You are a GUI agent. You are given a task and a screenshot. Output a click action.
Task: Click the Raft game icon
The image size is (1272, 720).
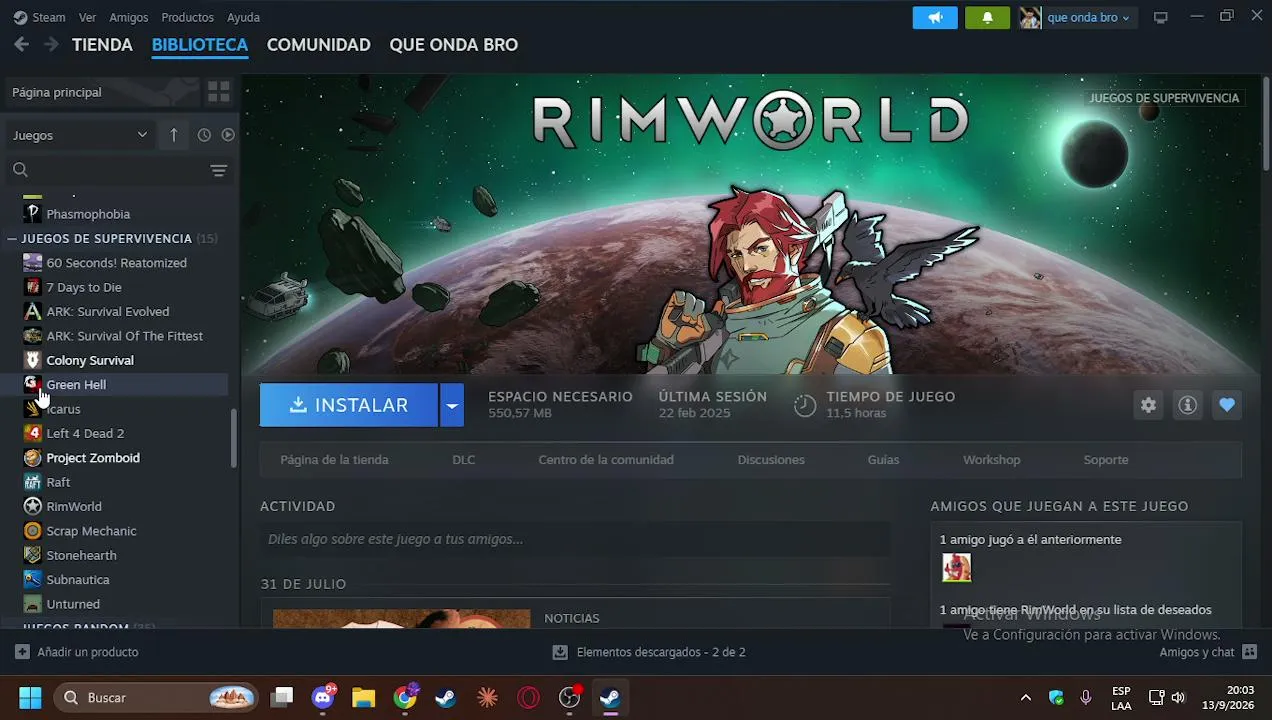click(x=33, y=482)
